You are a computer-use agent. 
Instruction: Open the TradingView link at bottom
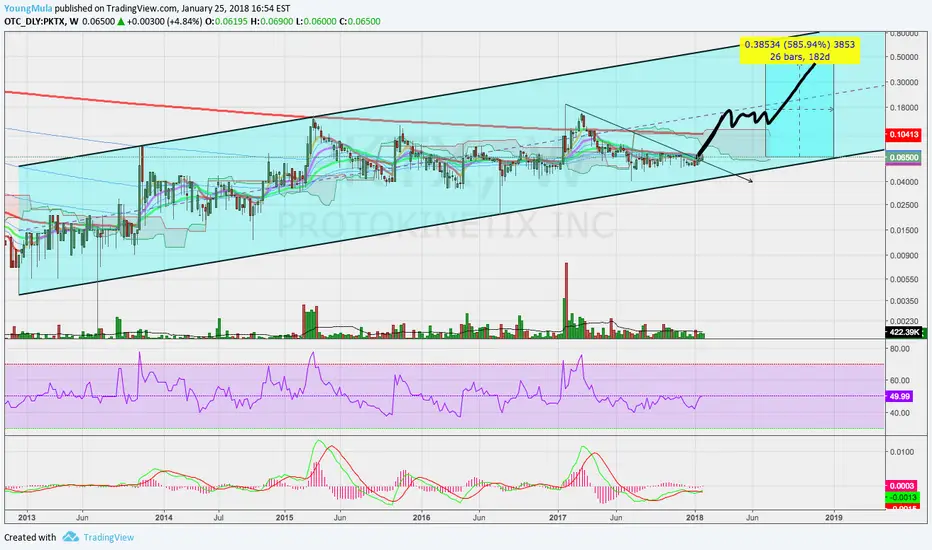pos(109,538)
